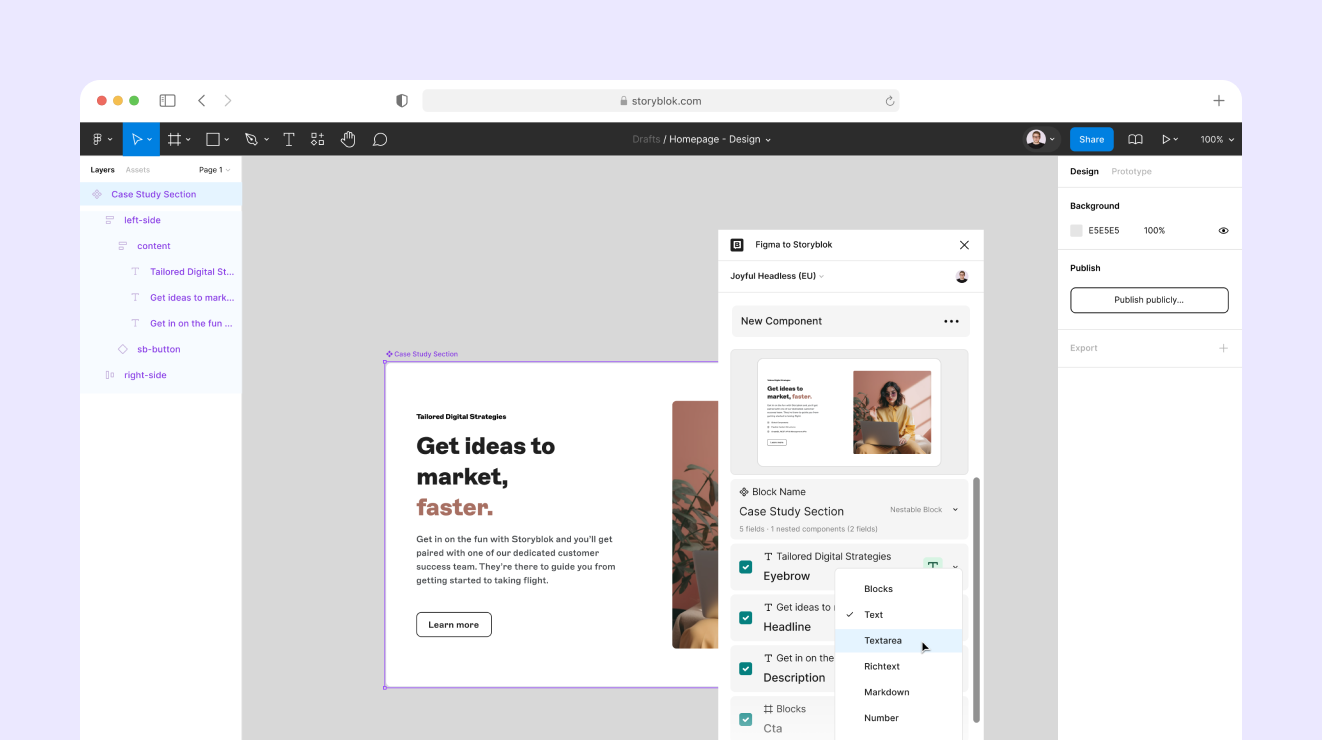The height and width of the screenshot is (740, 1322).
Task: Toggle the Cta Blocks field checkbox
Action: pyautogui.click(x=745, y=719)
